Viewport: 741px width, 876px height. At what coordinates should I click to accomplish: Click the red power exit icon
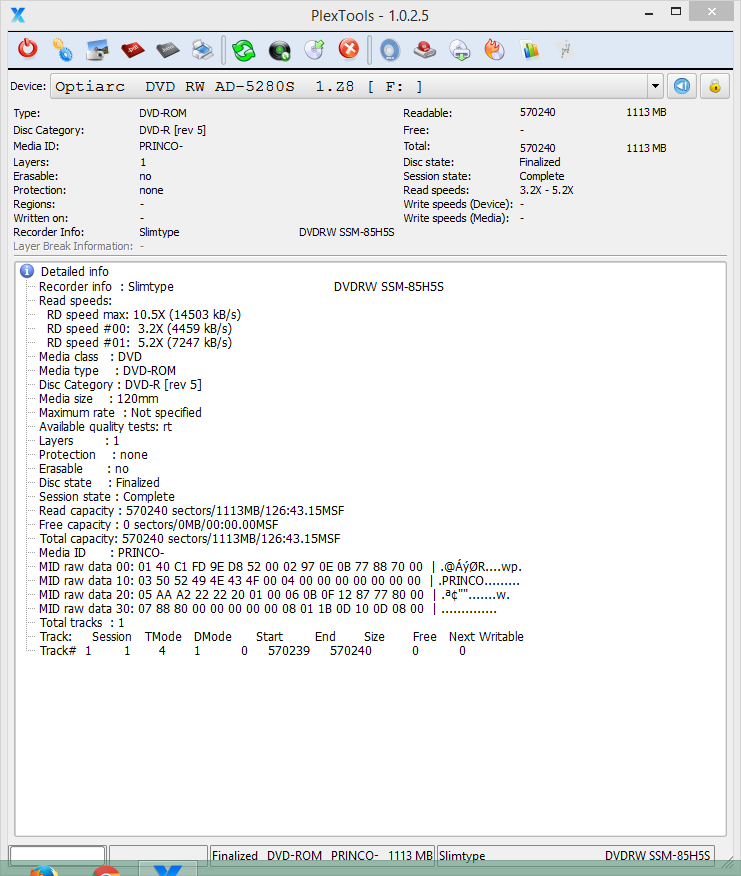point(27,49)
